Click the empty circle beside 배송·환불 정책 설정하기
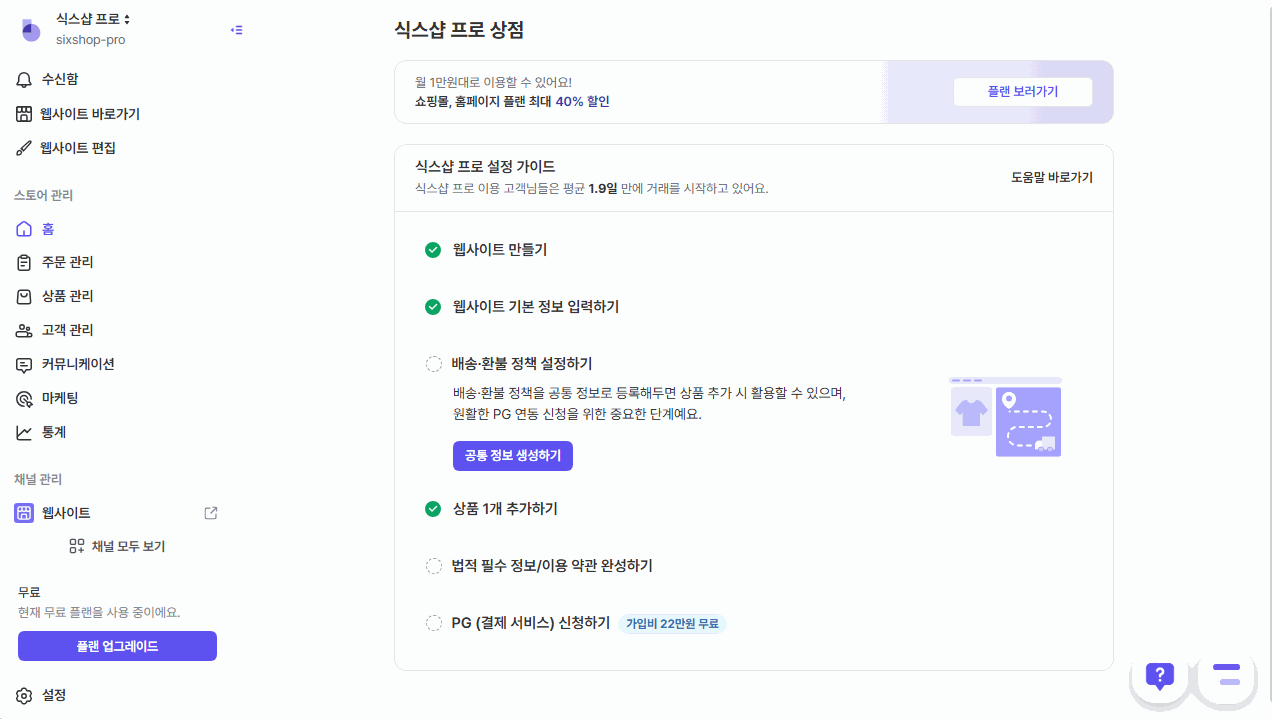1272x719 pixels. pyautogui.click(x=433, y=364)
